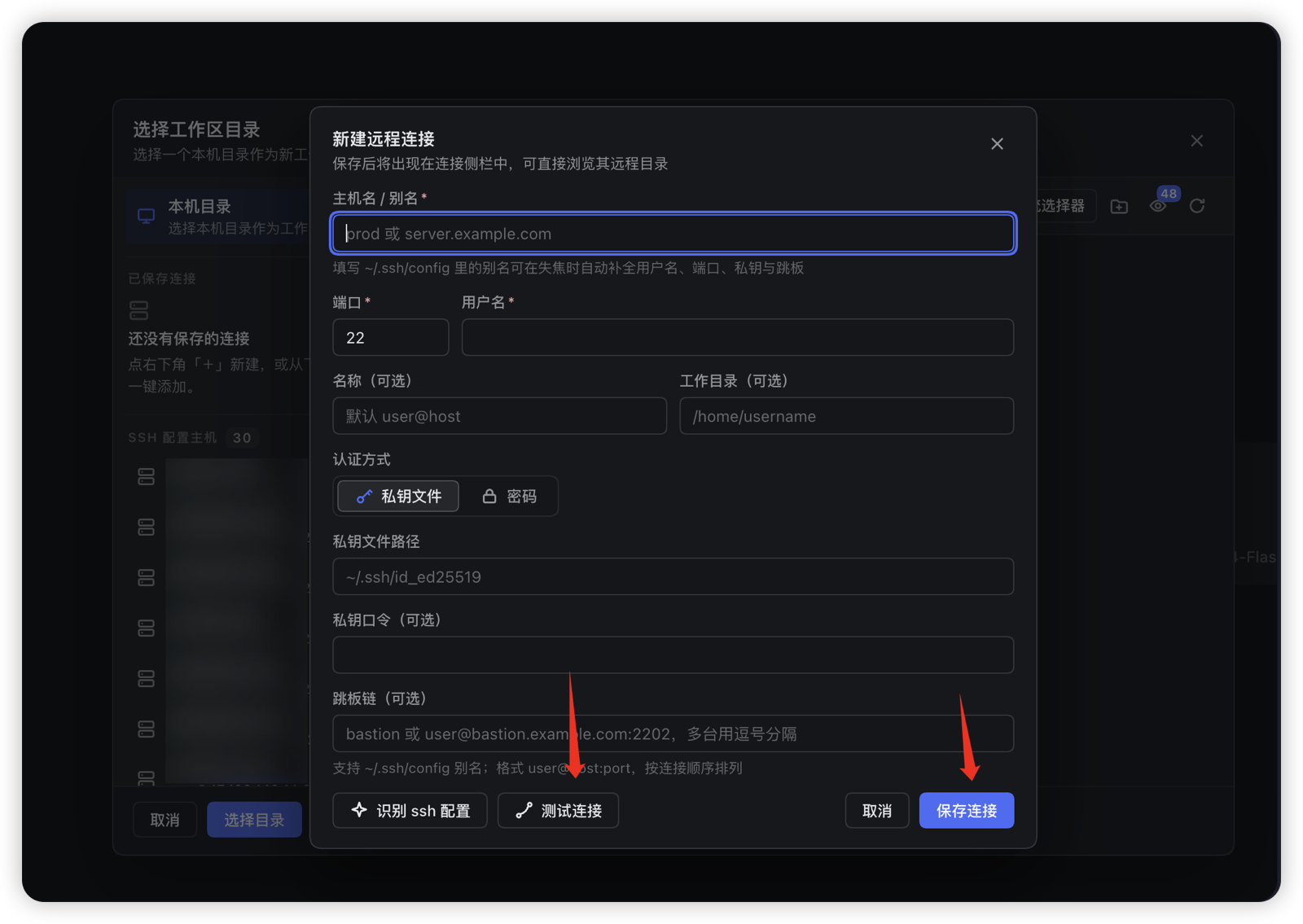The height and width of the screenshot is (924, 1303).
Task: Click 选择目录 in the workspace directory window
Action: [254, 820]
